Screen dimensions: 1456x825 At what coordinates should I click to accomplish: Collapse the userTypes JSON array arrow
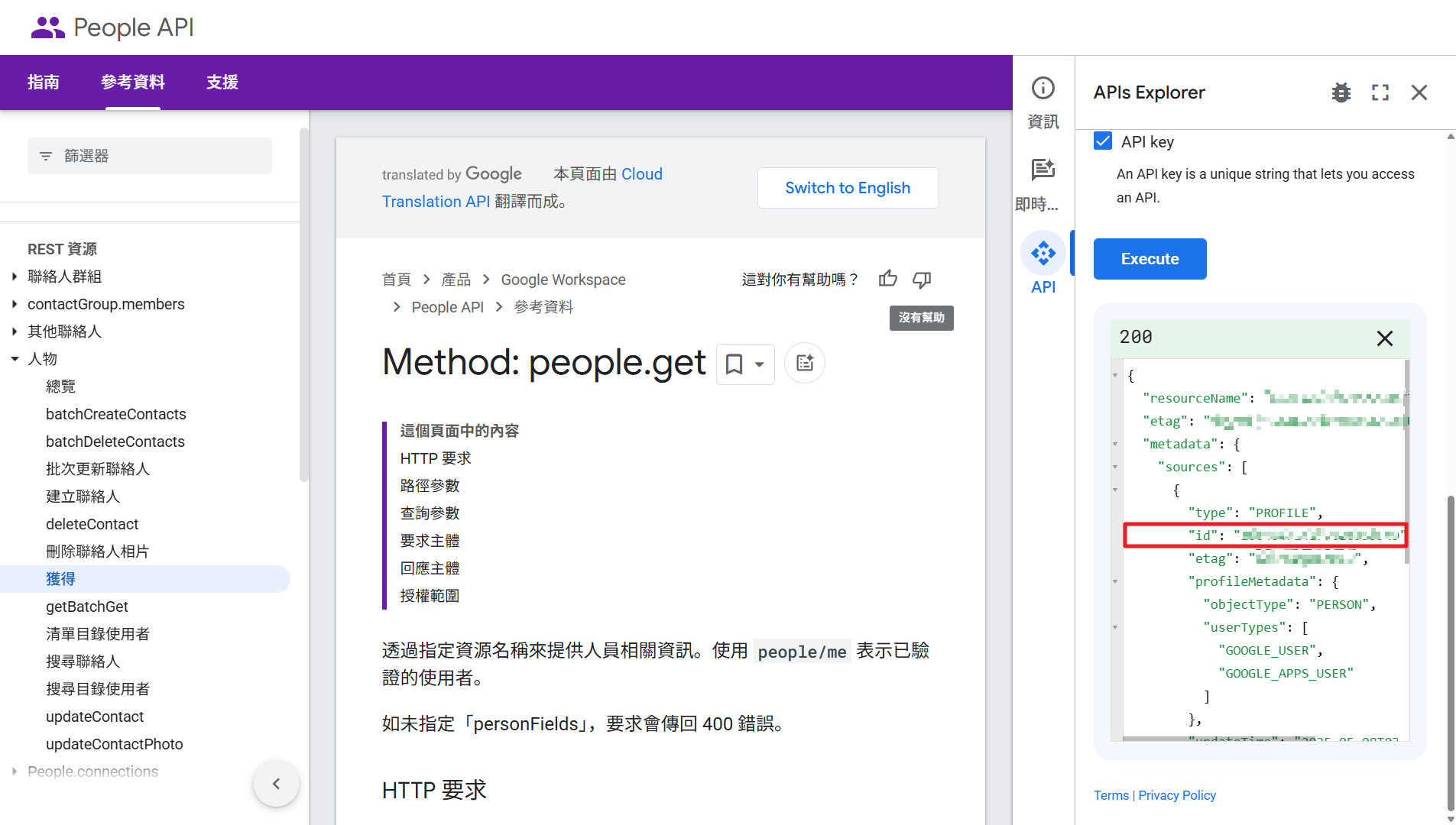1115,627
